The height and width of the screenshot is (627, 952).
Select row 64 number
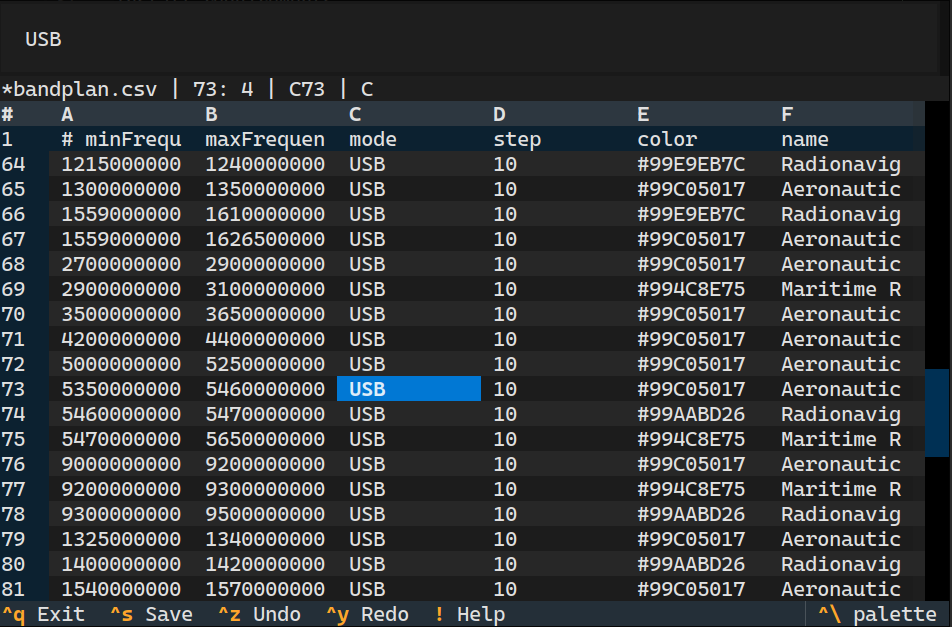[x=13, y=164]
